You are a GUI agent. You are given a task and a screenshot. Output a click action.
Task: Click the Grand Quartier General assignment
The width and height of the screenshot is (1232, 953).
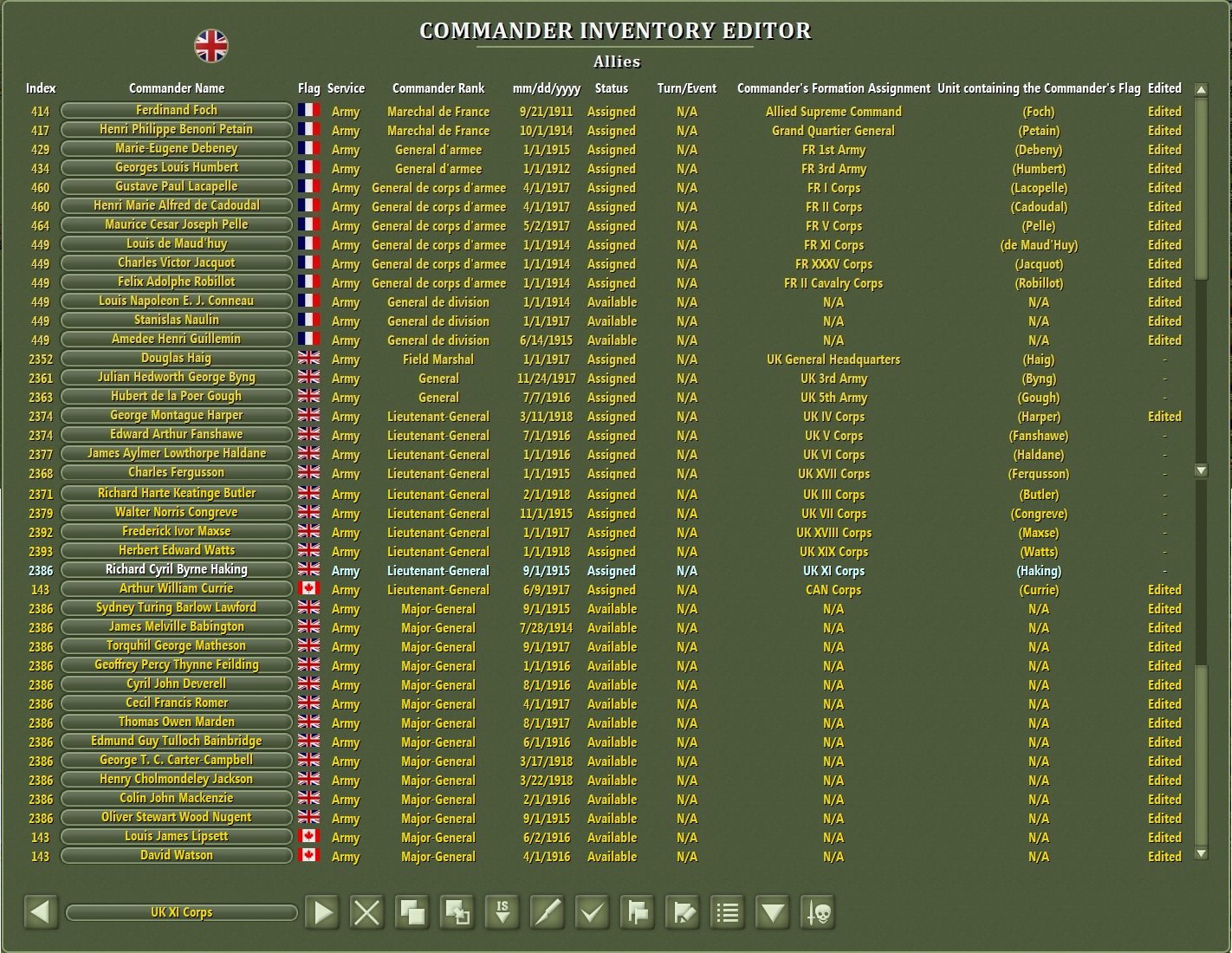(x=833, y=131)
